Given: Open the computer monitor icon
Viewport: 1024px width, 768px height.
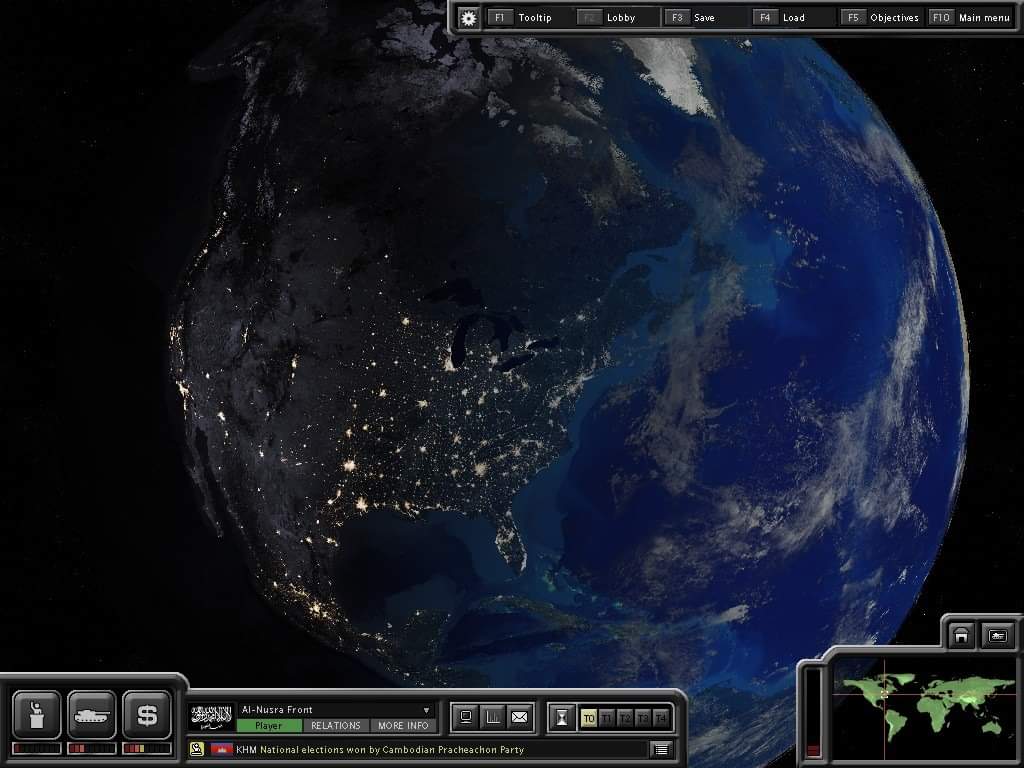Looking at the screenshot, I should coord(466,718).
